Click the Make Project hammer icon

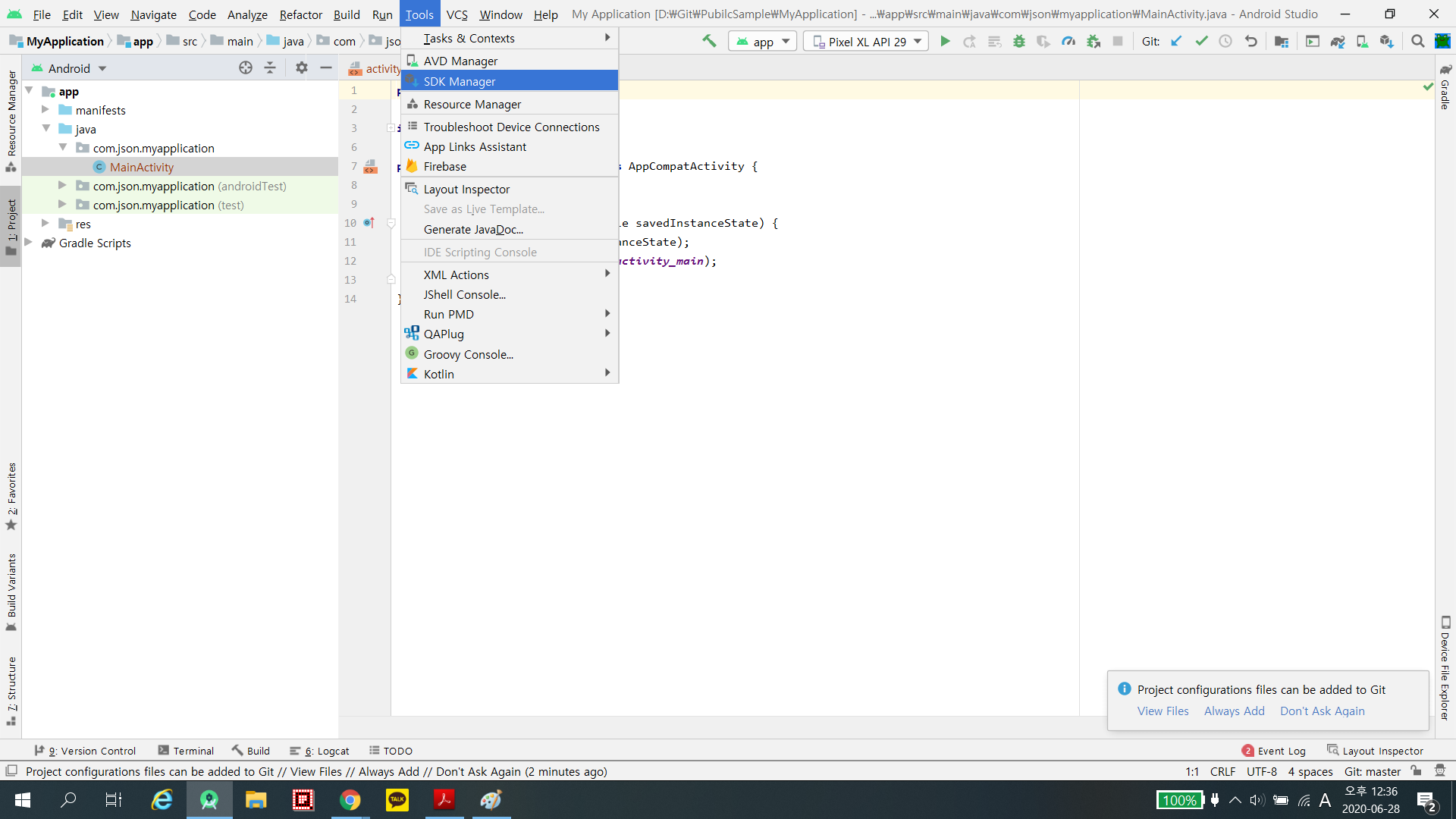(x=709, y=41)
